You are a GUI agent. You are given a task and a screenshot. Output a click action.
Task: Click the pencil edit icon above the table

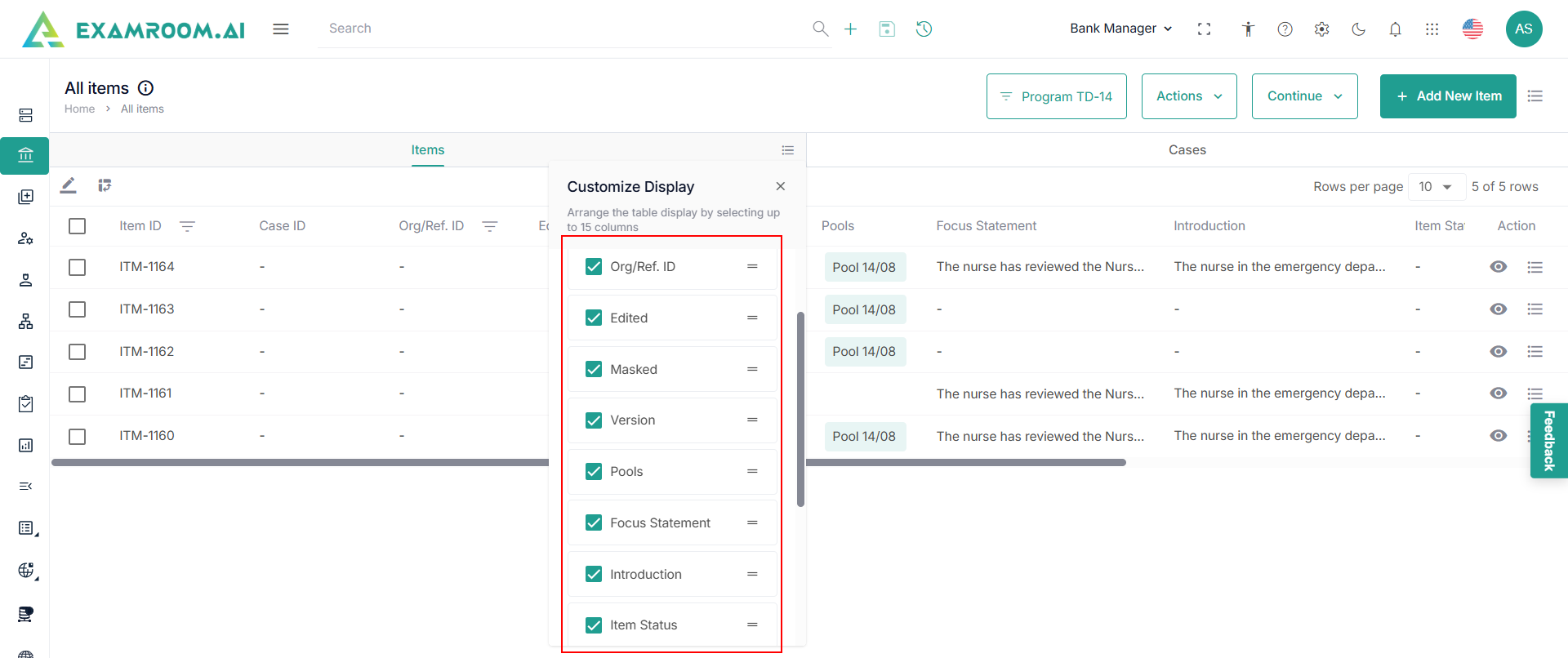click(69, 186)
